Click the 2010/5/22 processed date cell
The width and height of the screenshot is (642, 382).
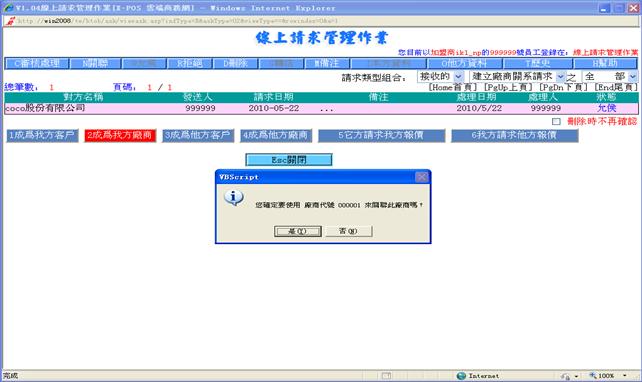click(x=479, y=108)
